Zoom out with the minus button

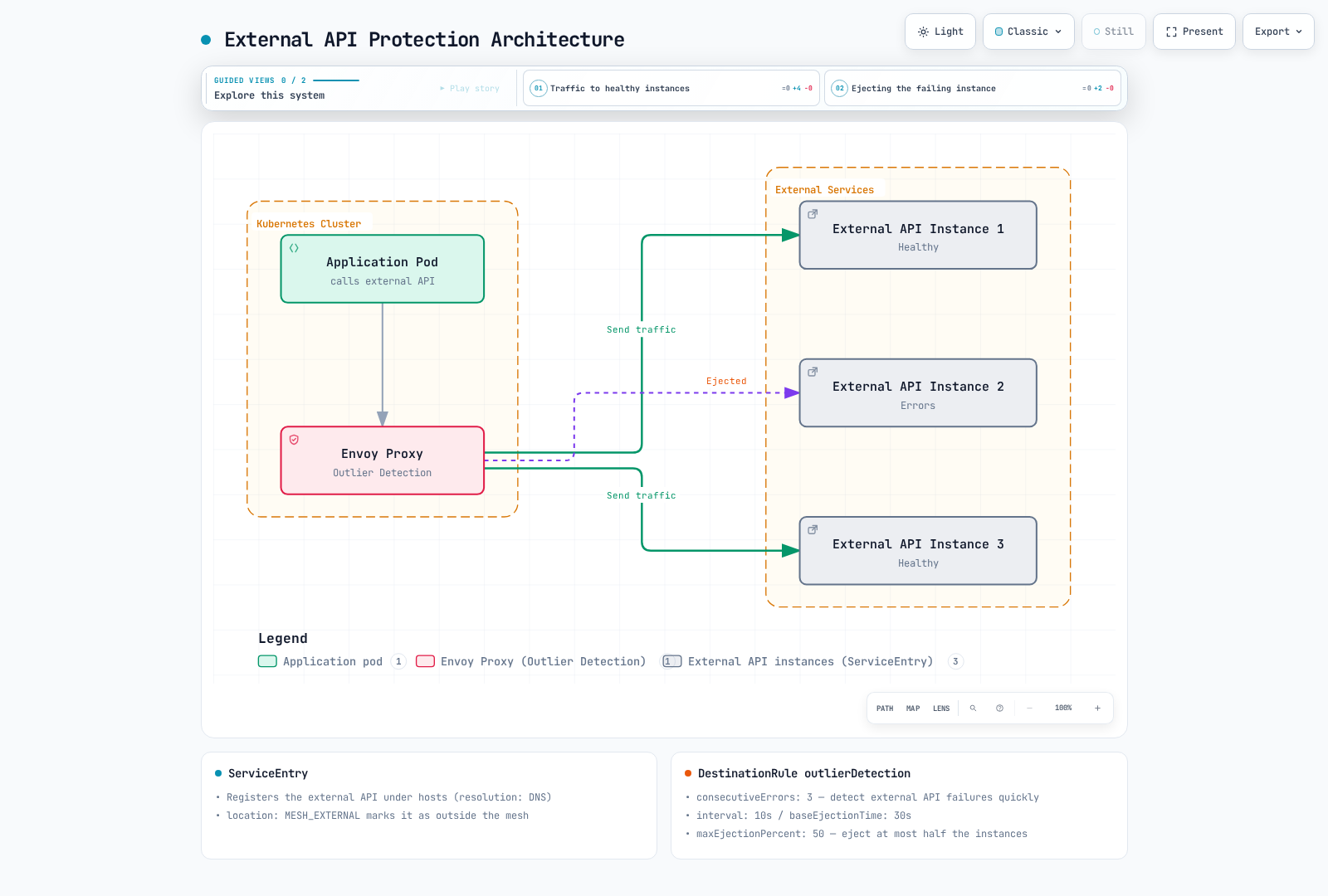[x=1029, y=709]
